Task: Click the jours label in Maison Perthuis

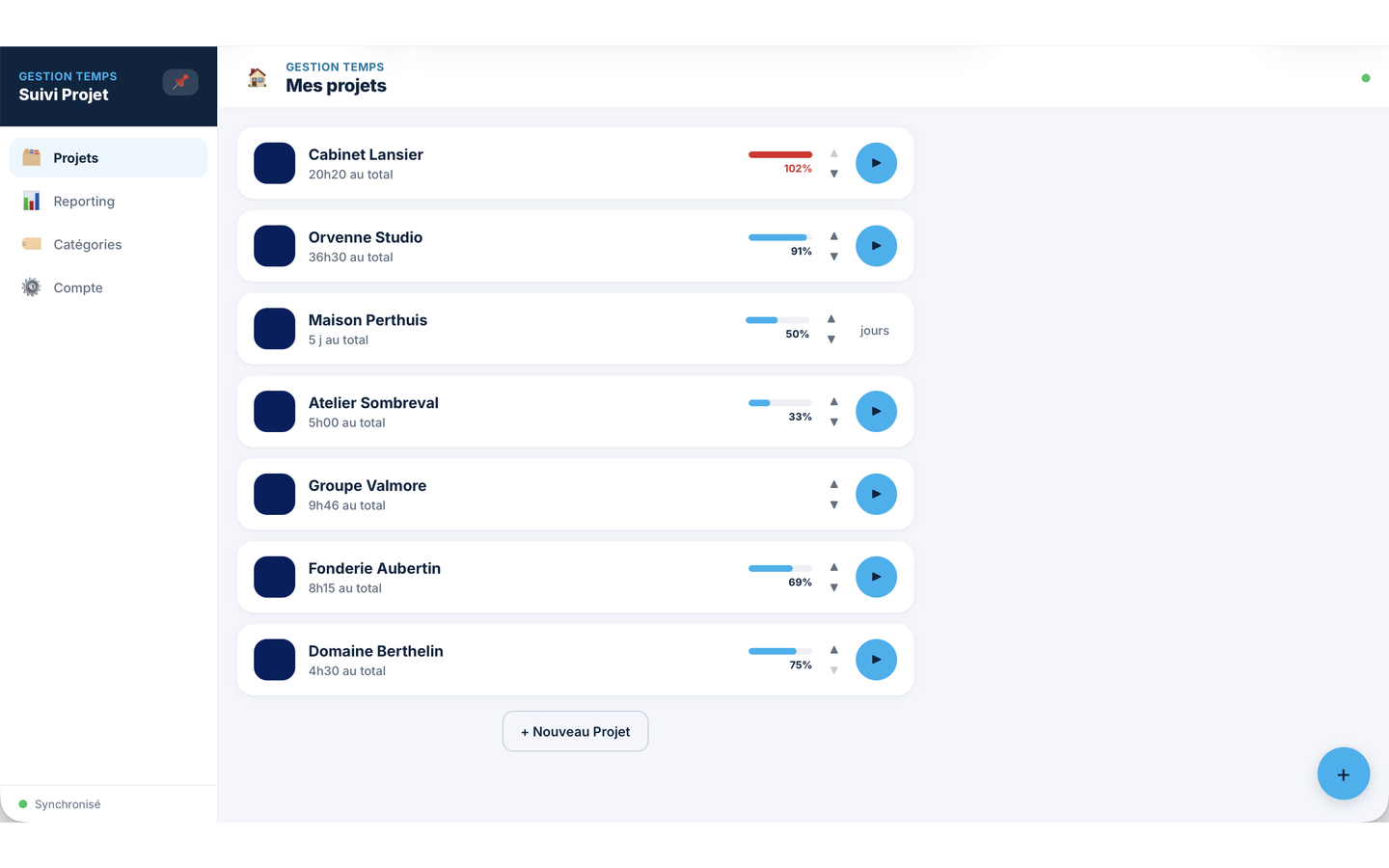Action: 875,331
